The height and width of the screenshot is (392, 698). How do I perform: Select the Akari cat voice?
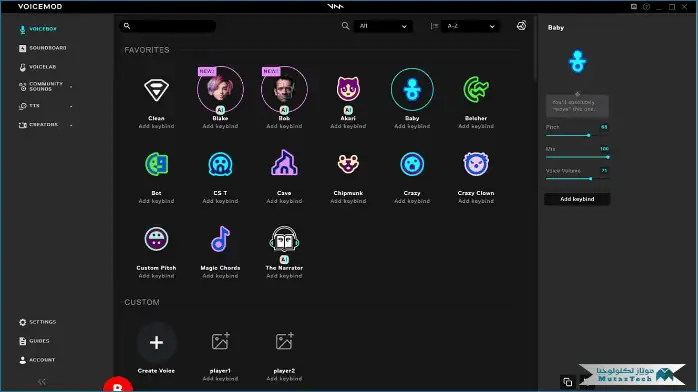tap(348, 89)
